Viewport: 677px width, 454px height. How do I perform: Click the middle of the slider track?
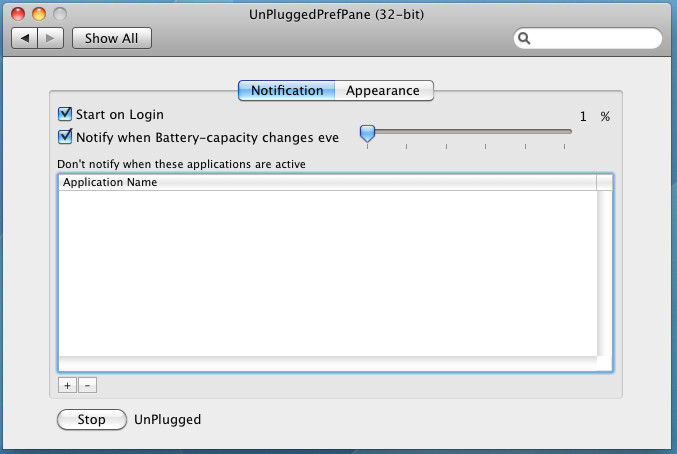pyautogui.click(x=466, y=132)
